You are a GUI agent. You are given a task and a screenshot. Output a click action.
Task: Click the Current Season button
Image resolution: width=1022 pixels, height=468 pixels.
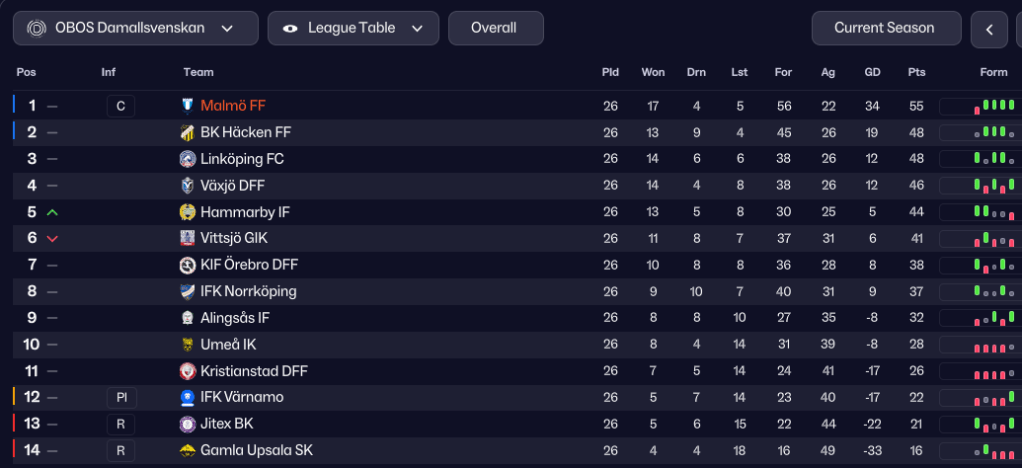tap(884, 28)
